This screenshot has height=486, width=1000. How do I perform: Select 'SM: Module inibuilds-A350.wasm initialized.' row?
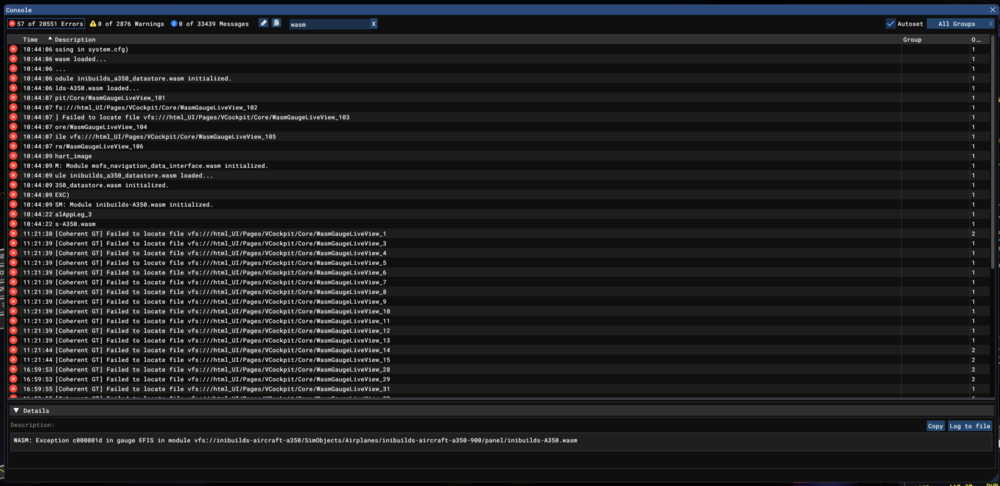497,205
